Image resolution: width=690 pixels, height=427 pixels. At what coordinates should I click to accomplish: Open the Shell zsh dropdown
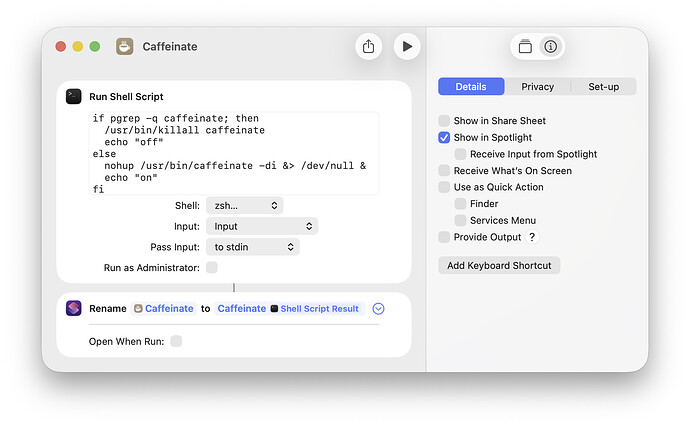point(245,205)
